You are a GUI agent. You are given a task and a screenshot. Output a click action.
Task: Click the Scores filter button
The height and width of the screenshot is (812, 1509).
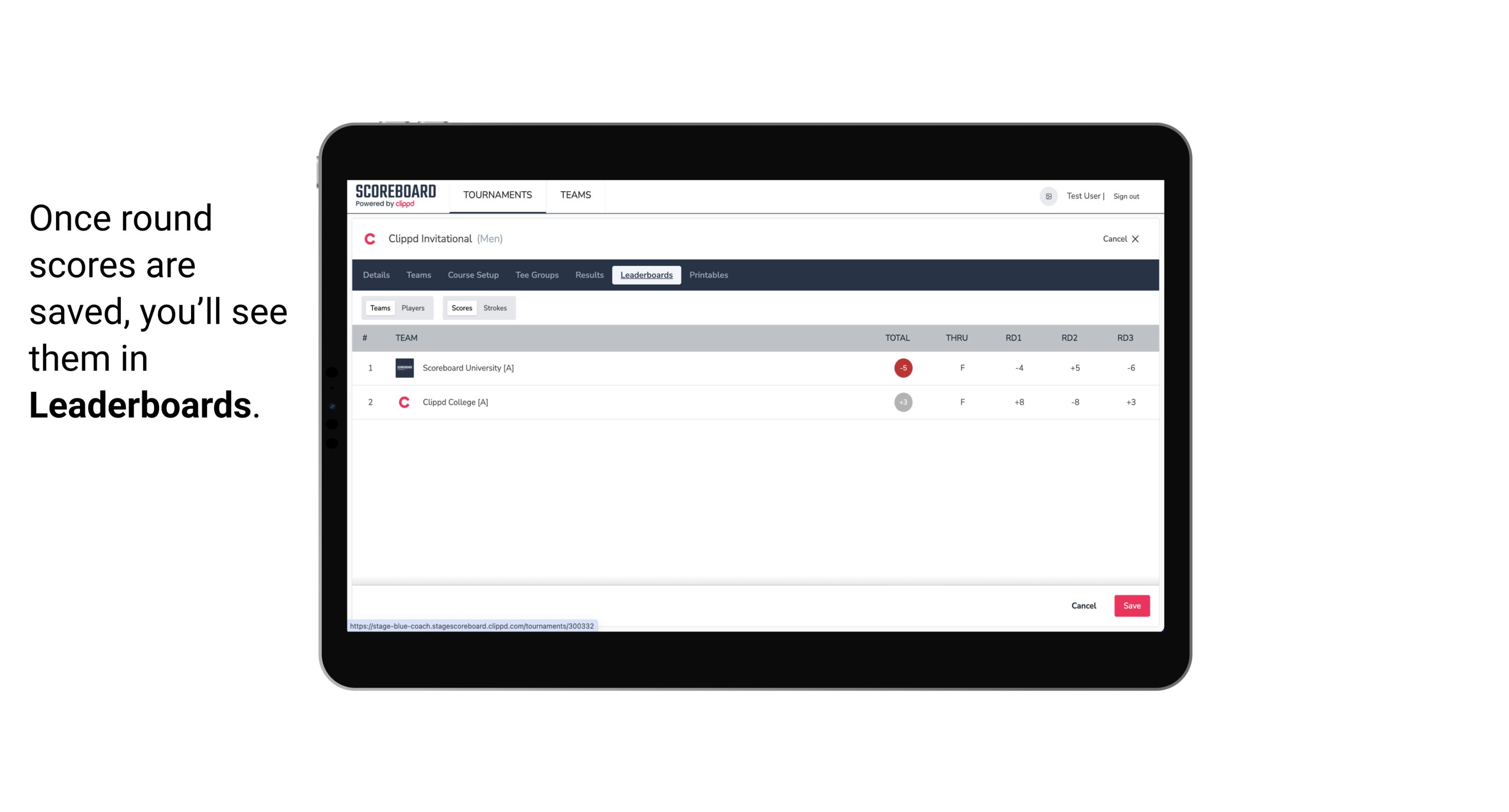(x=462, y=308)
